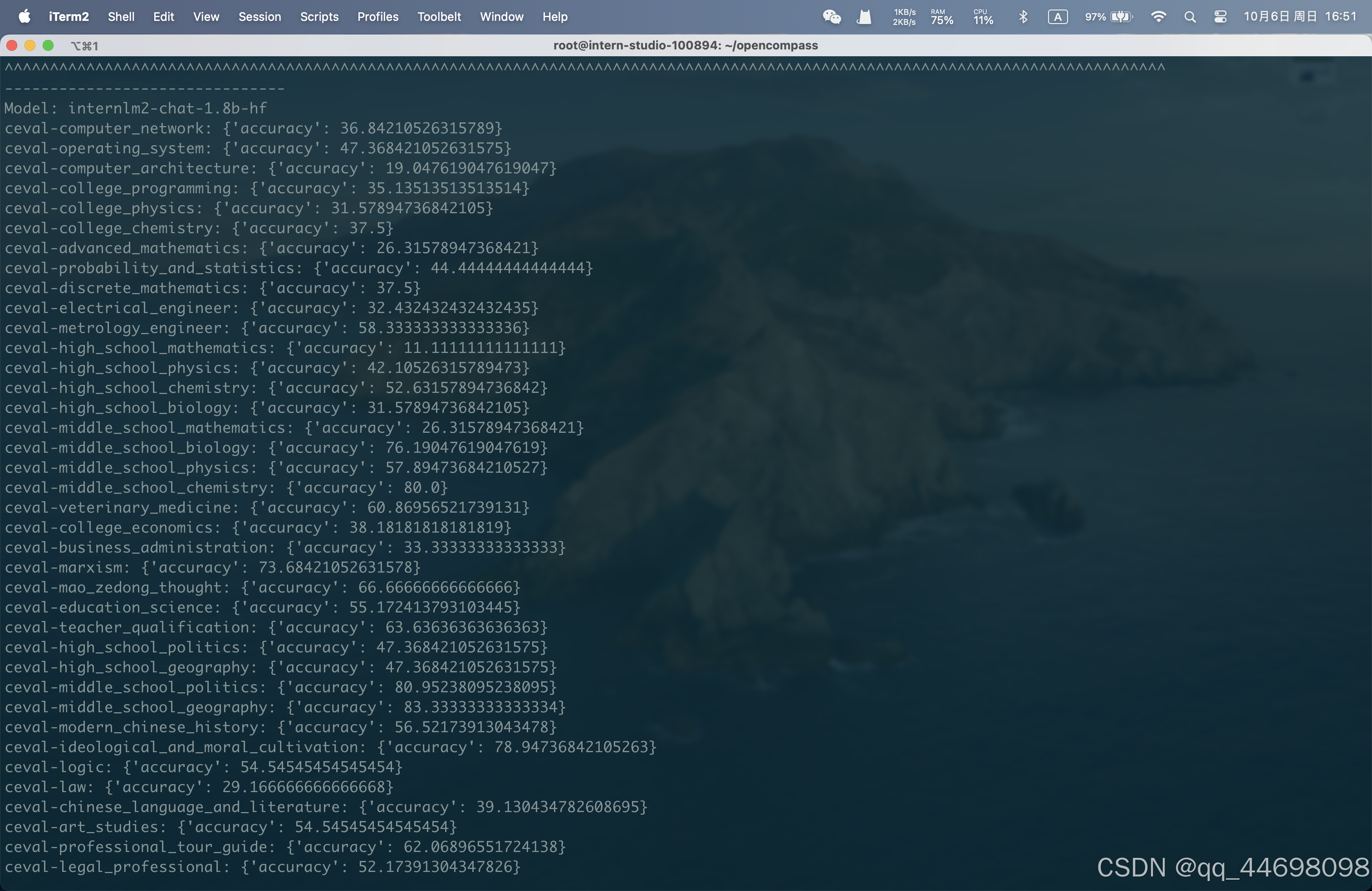Open Control Center

[x=1220, y=17]
